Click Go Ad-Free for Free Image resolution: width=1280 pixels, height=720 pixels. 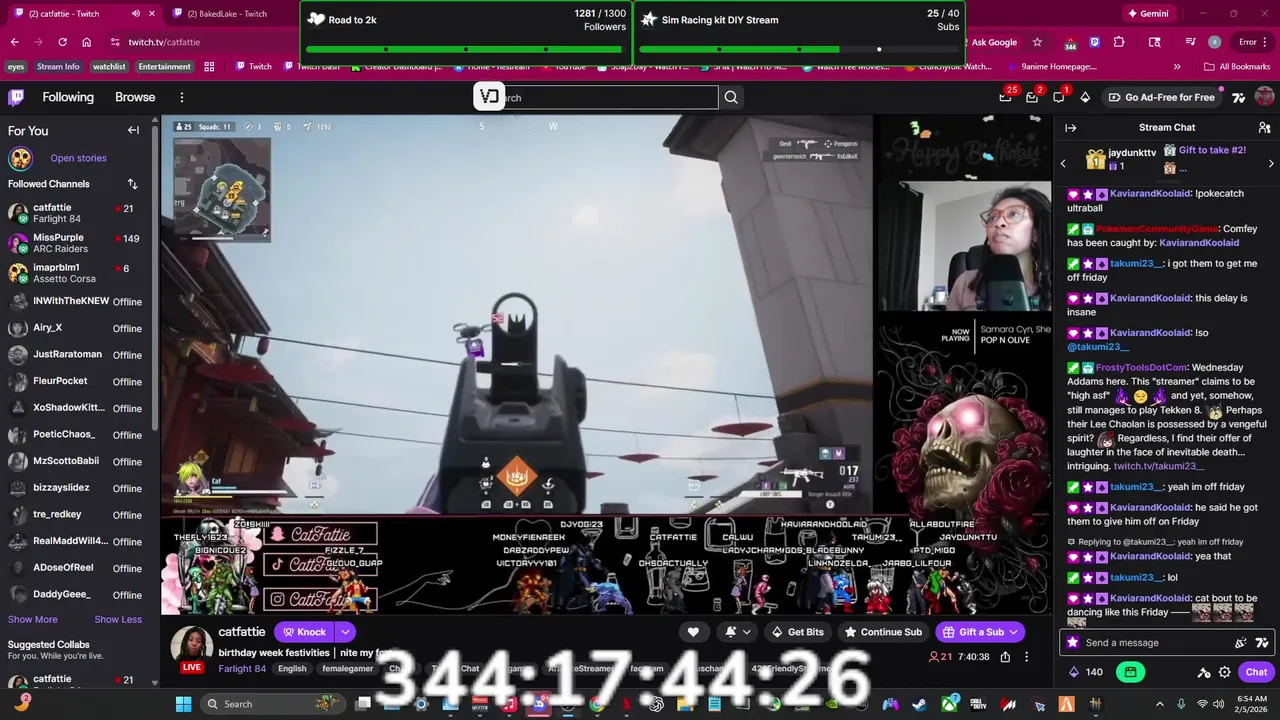click(1161, 97)
